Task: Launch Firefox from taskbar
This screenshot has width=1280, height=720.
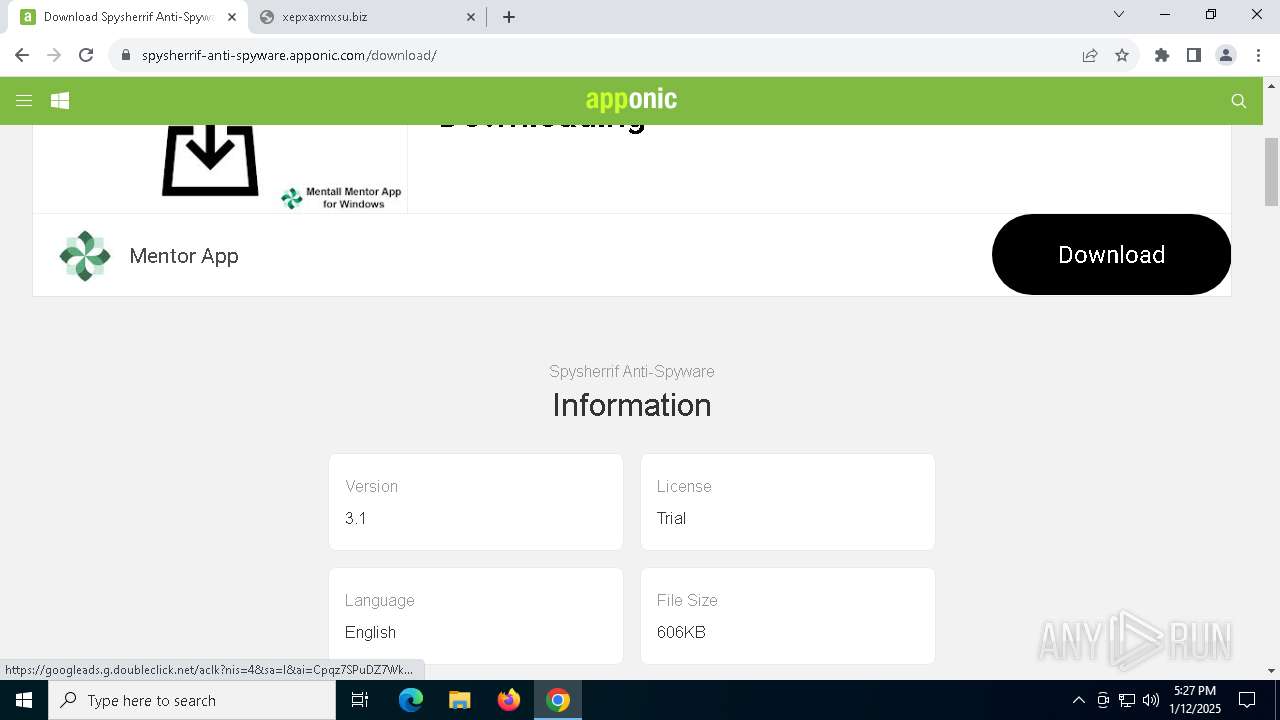Action: [x=509, y=700]
